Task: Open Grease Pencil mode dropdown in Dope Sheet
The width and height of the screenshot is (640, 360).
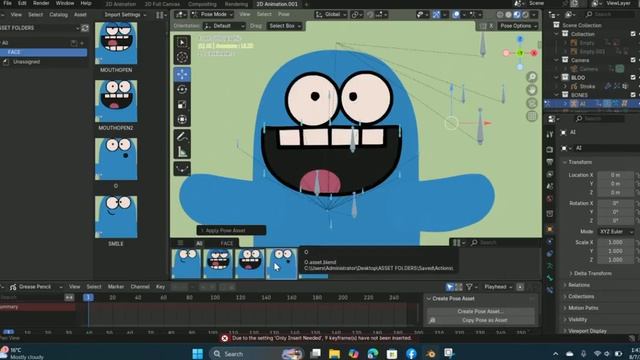Action: pos(37,287)
